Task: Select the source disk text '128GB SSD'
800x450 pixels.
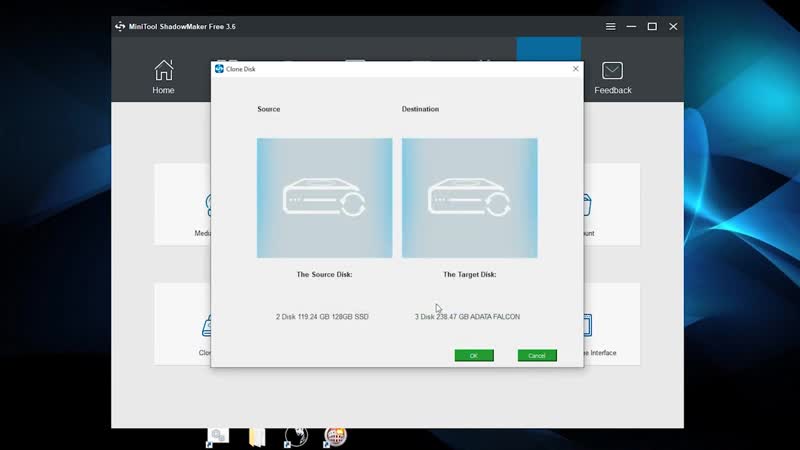Action: click(350, 317)
